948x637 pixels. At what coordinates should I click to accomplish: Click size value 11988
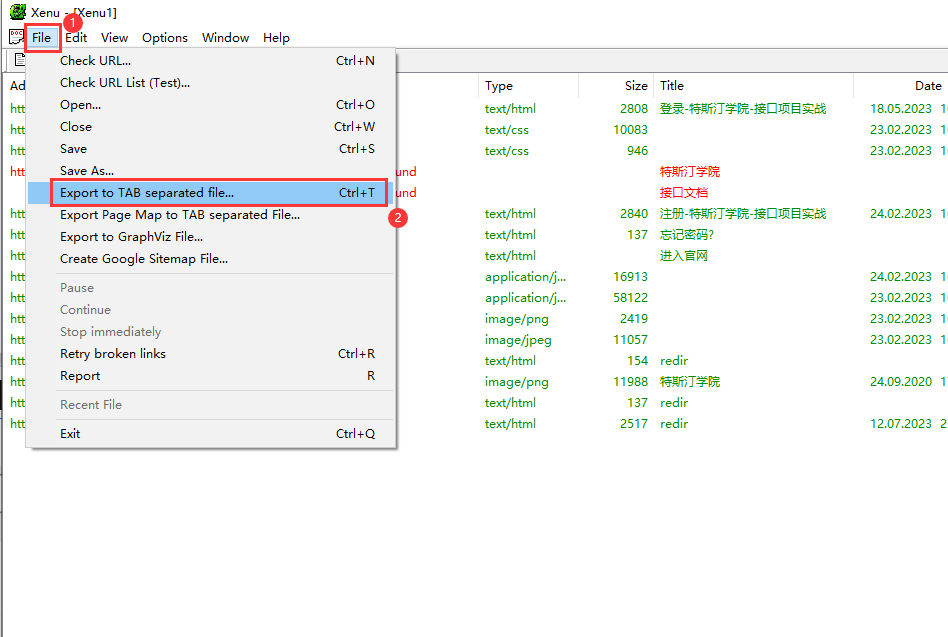[x=630, y=382]
